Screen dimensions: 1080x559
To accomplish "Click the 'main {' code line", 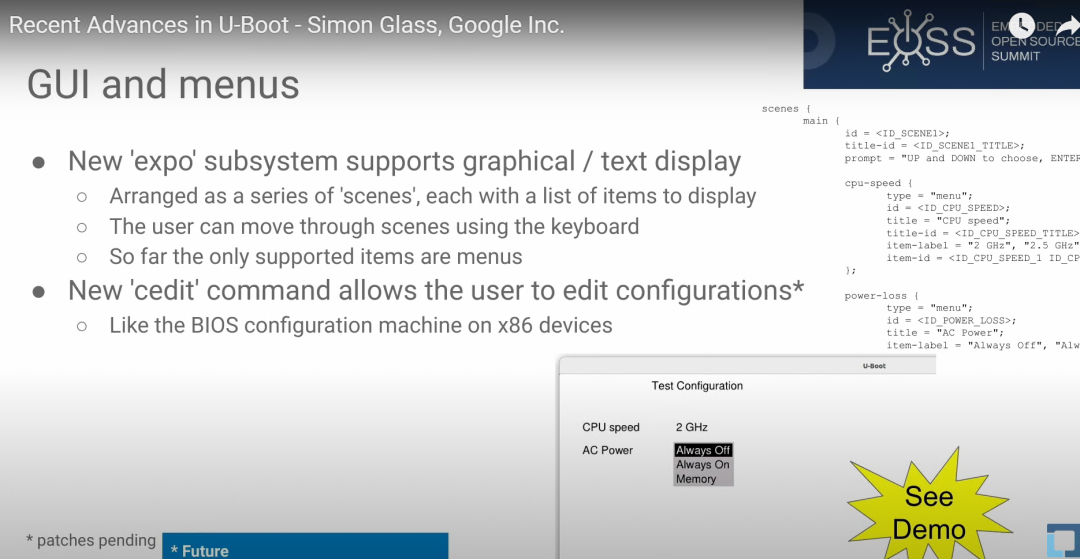I will 822,121.
